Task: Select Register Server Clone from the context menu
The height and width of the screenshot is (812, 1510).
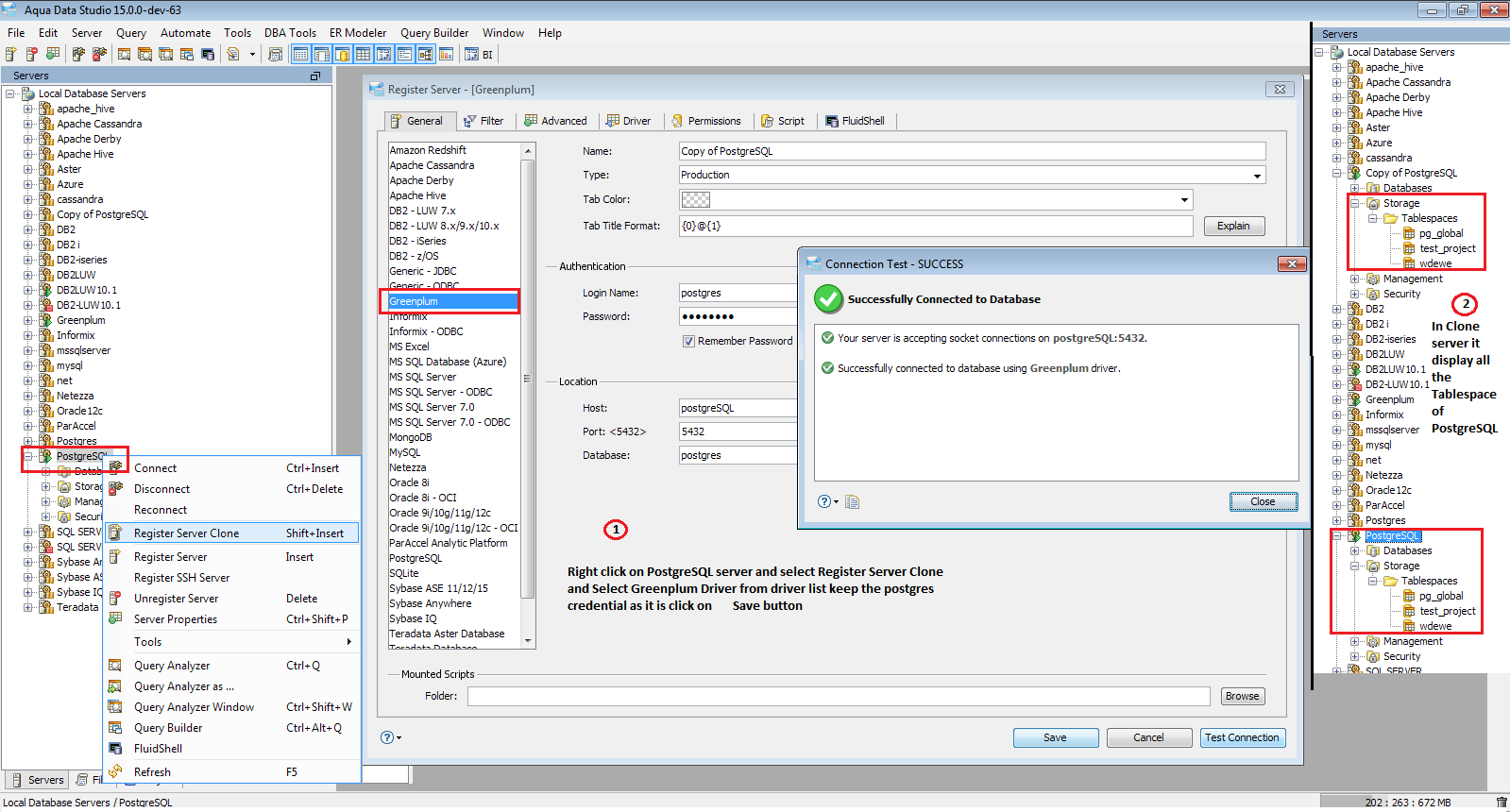Action: (x=231, y=533)
